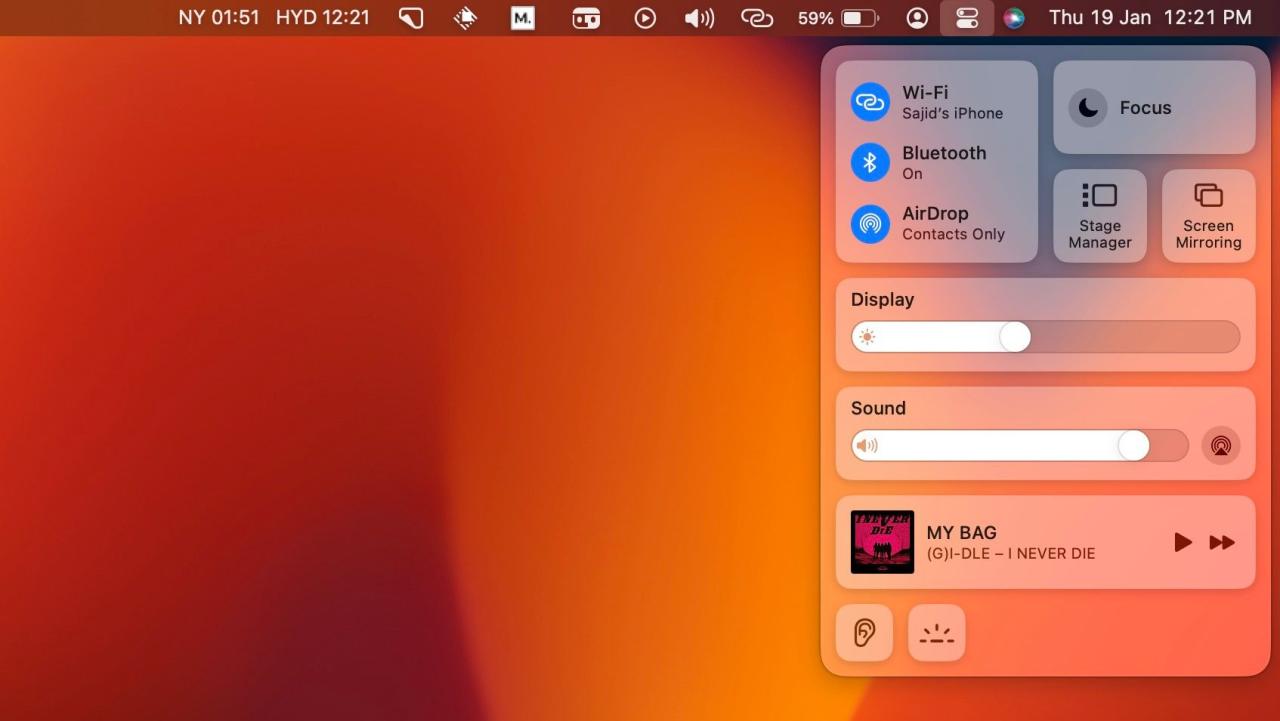Open the user account menu bar icon

coord(917,18)
